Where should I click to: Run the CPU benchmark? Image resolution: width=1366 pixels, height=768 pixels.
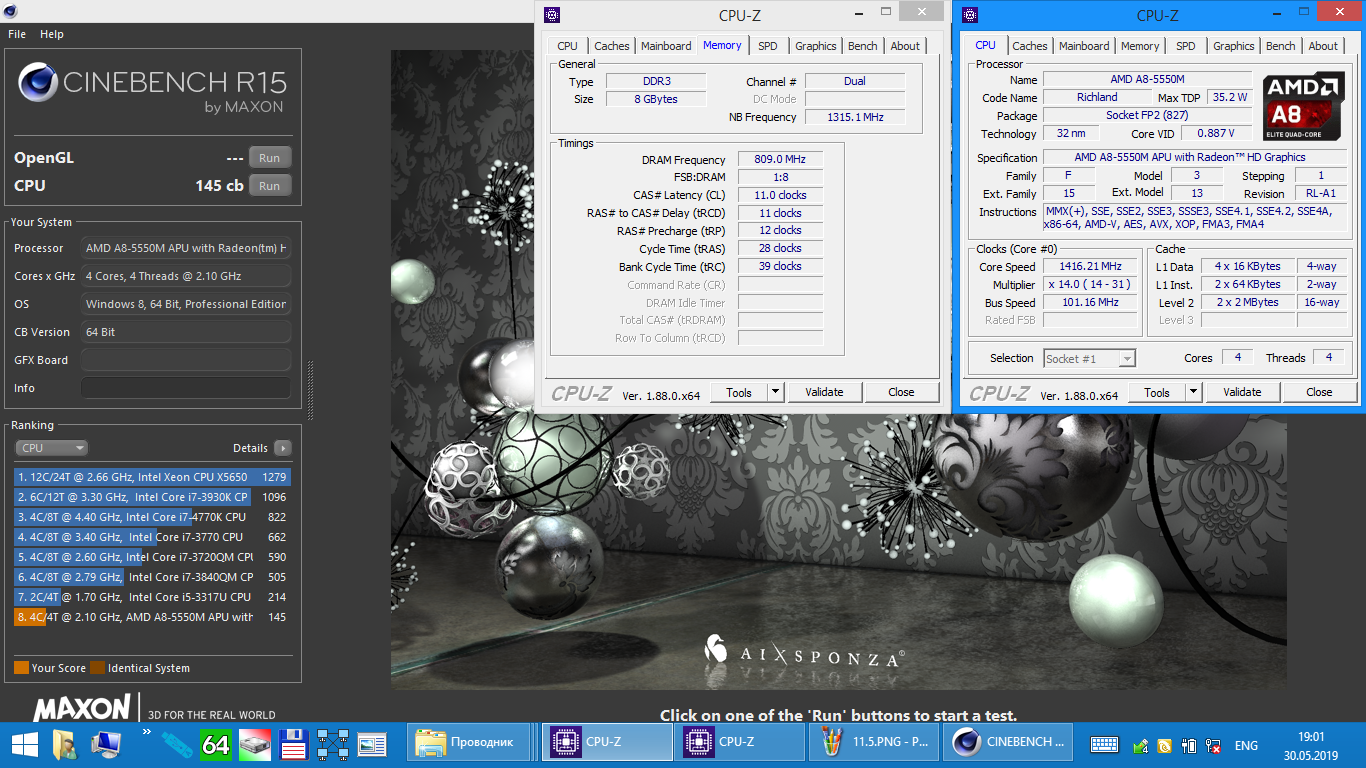pyautogui.click(x=270, y=185)
